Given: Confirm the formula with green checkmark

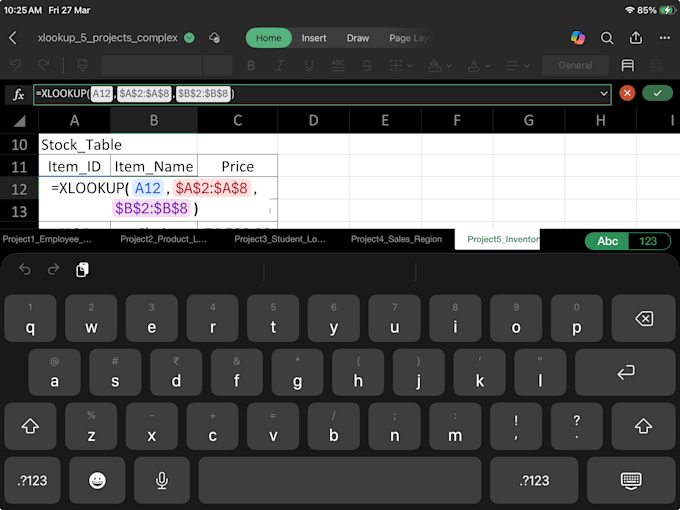Looking at the screenshot, I should point(657,93).
